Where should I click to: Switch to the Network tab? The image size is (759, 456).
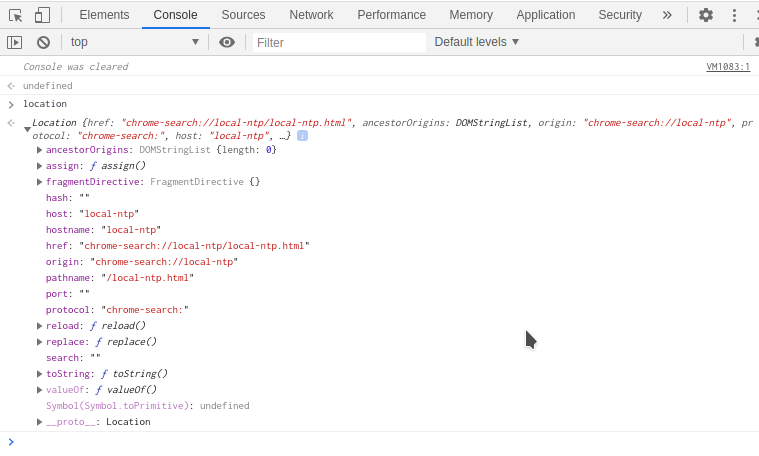click(x=311, y=15)
